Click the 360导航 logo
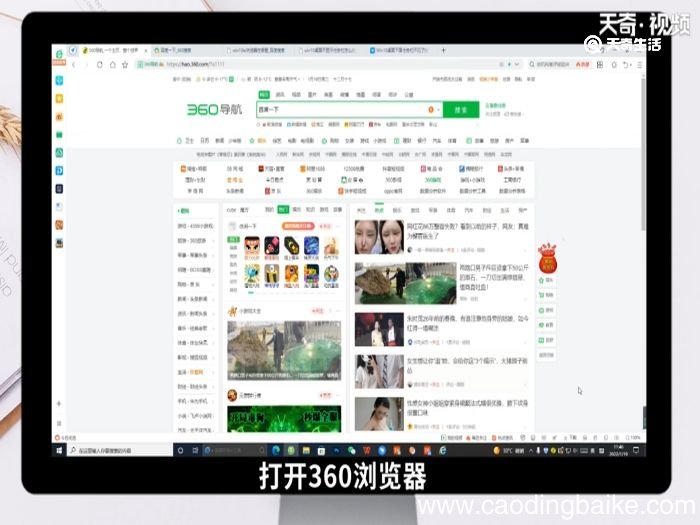Image resolution: width=700 pixels, height=525 pixels. pos(214,109)
